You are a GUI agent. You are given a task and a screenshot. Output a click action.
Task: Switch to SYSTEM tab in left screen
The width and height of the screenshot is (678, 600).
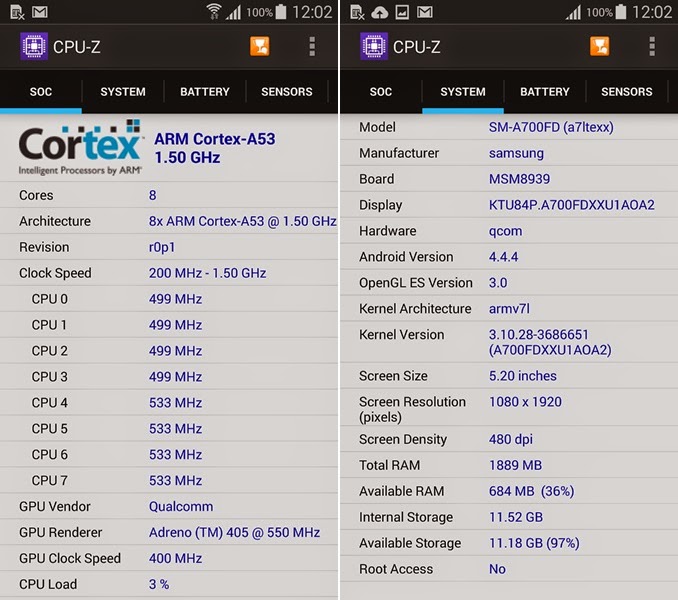[123, 92]
